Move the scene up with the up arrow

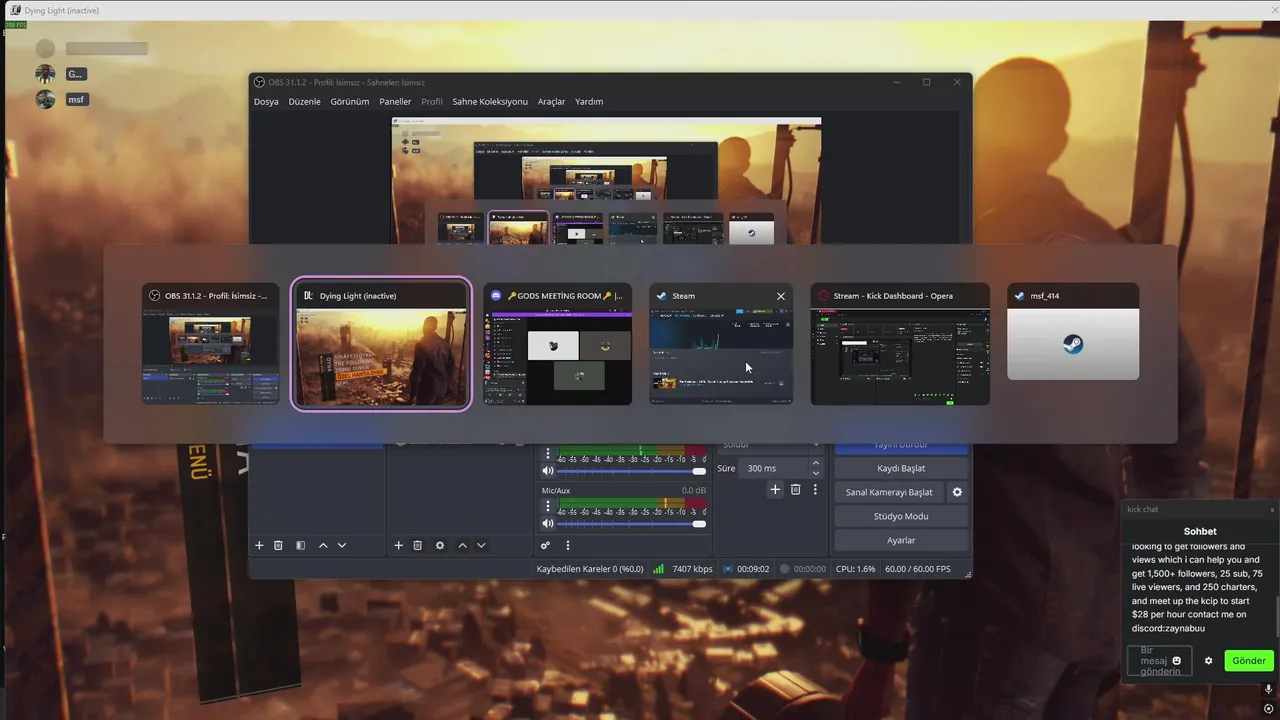point(323,545)
